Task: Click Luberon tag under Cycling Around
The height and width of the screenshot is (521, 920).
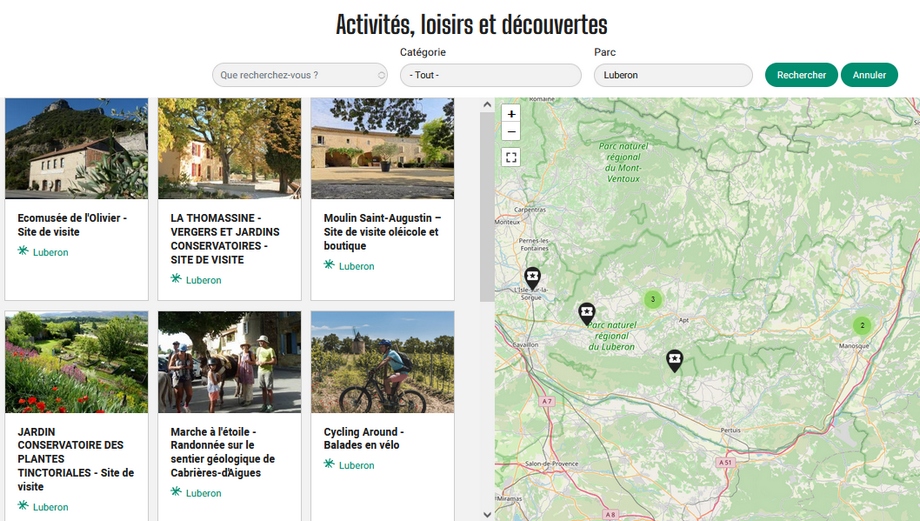Action: pos(357,465)
